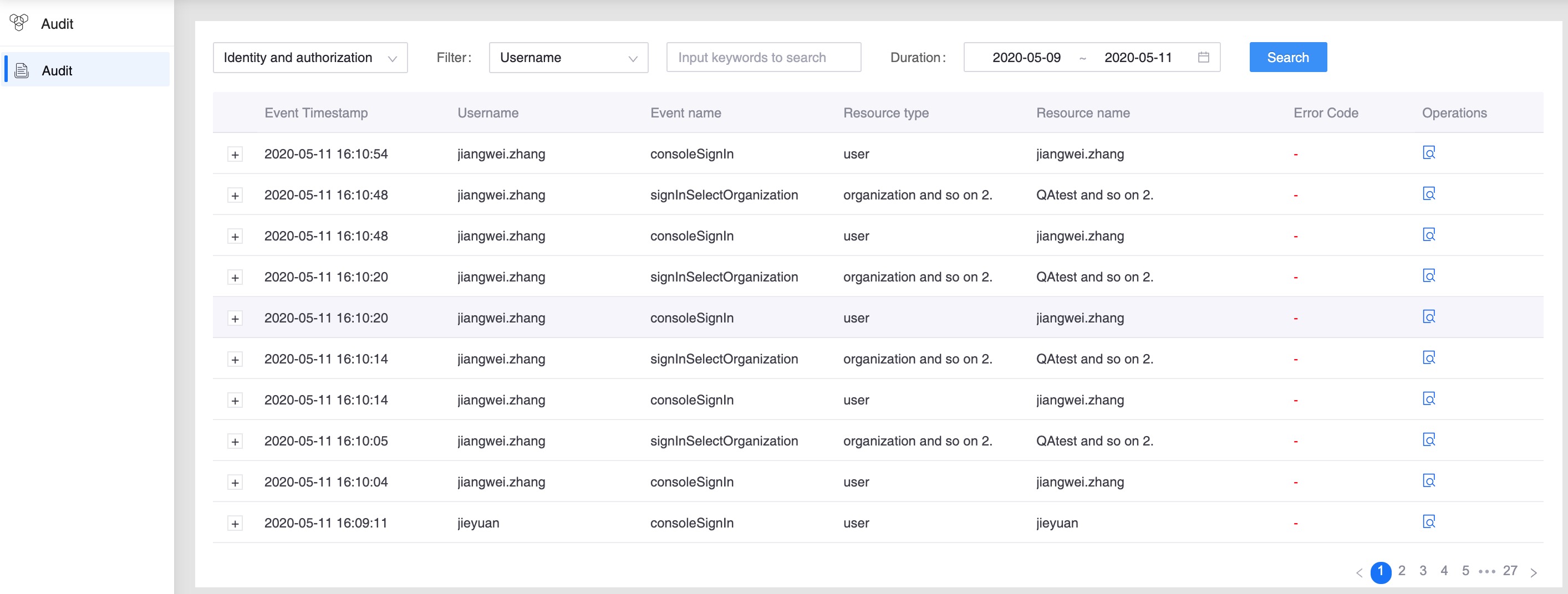Click Error Code column header

point(1326,112)
